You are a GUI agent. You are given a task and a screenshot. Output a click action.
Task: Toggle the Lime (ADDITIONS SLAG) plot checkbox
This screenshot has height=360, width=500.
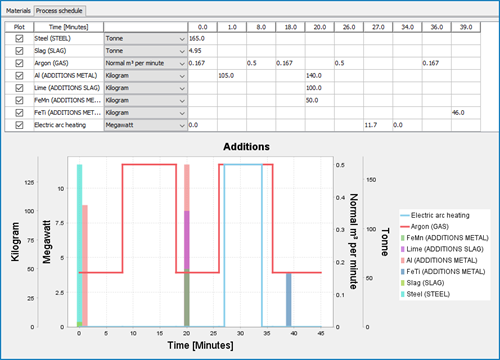(19, 88)
